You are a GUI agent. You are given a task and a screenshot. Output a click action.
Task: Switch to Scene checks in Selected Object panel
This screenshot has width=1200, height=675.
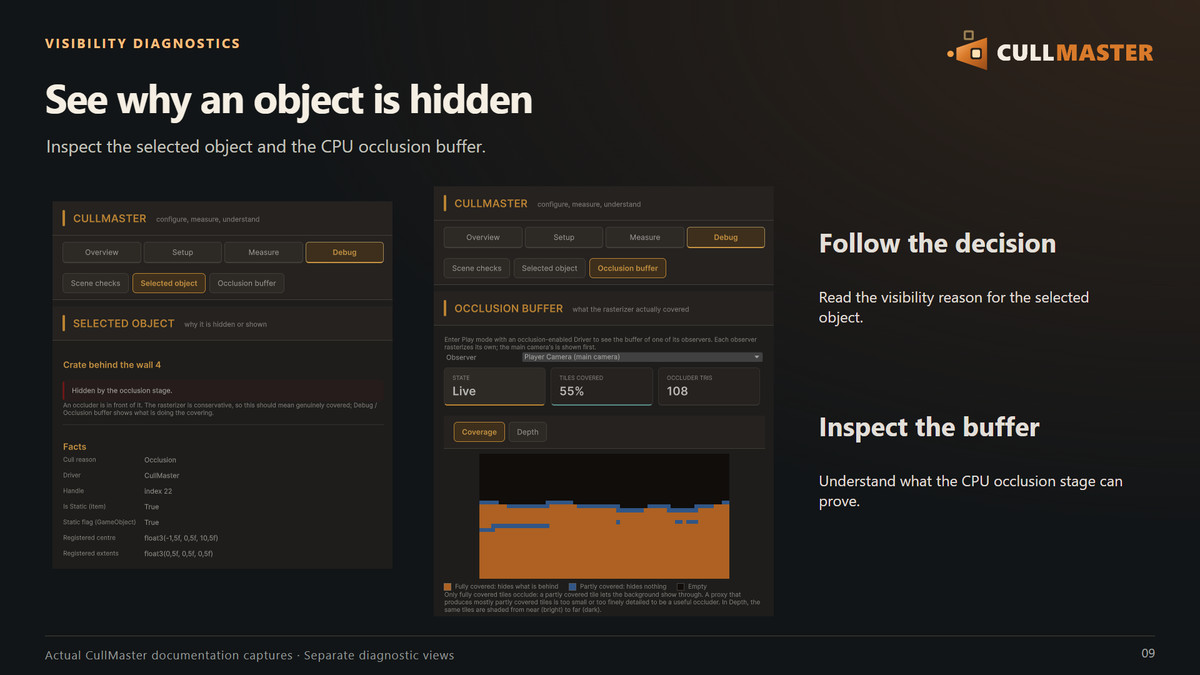click(95, 283)
